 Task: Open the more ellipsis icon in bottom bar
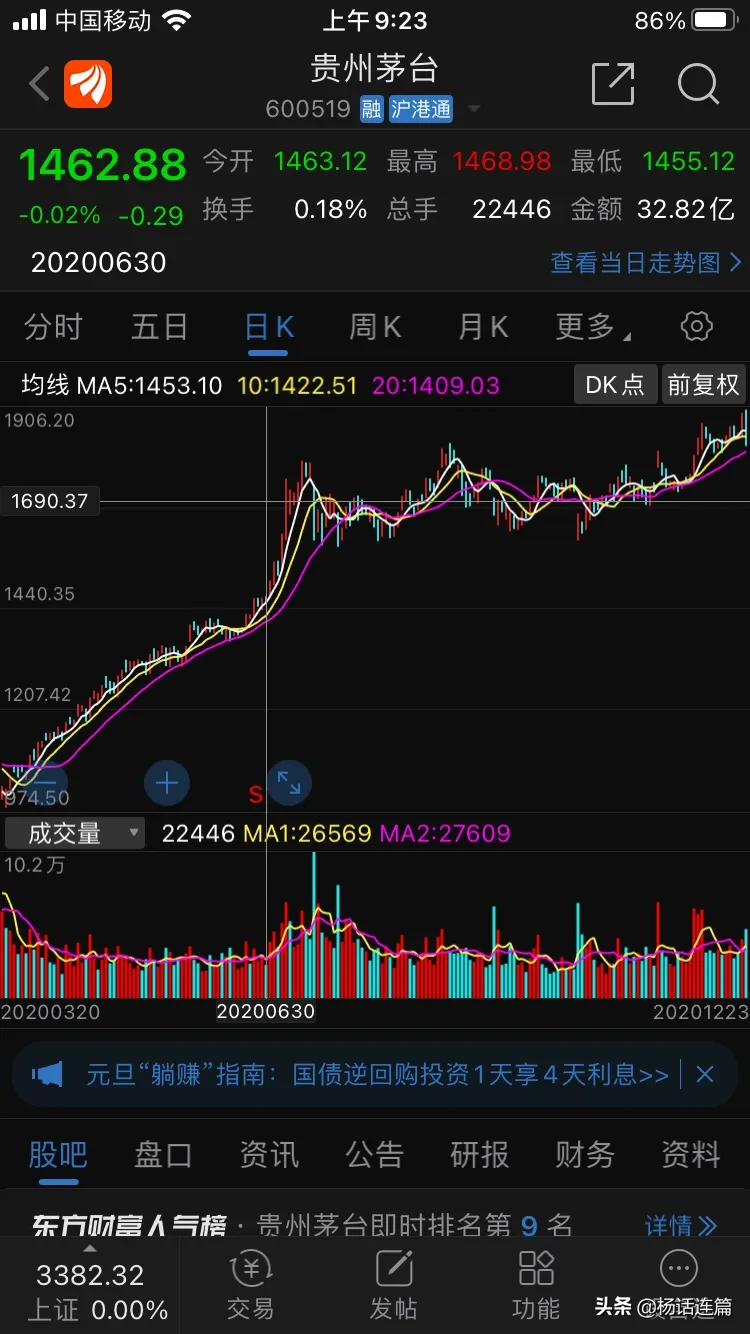point(679,1270)
